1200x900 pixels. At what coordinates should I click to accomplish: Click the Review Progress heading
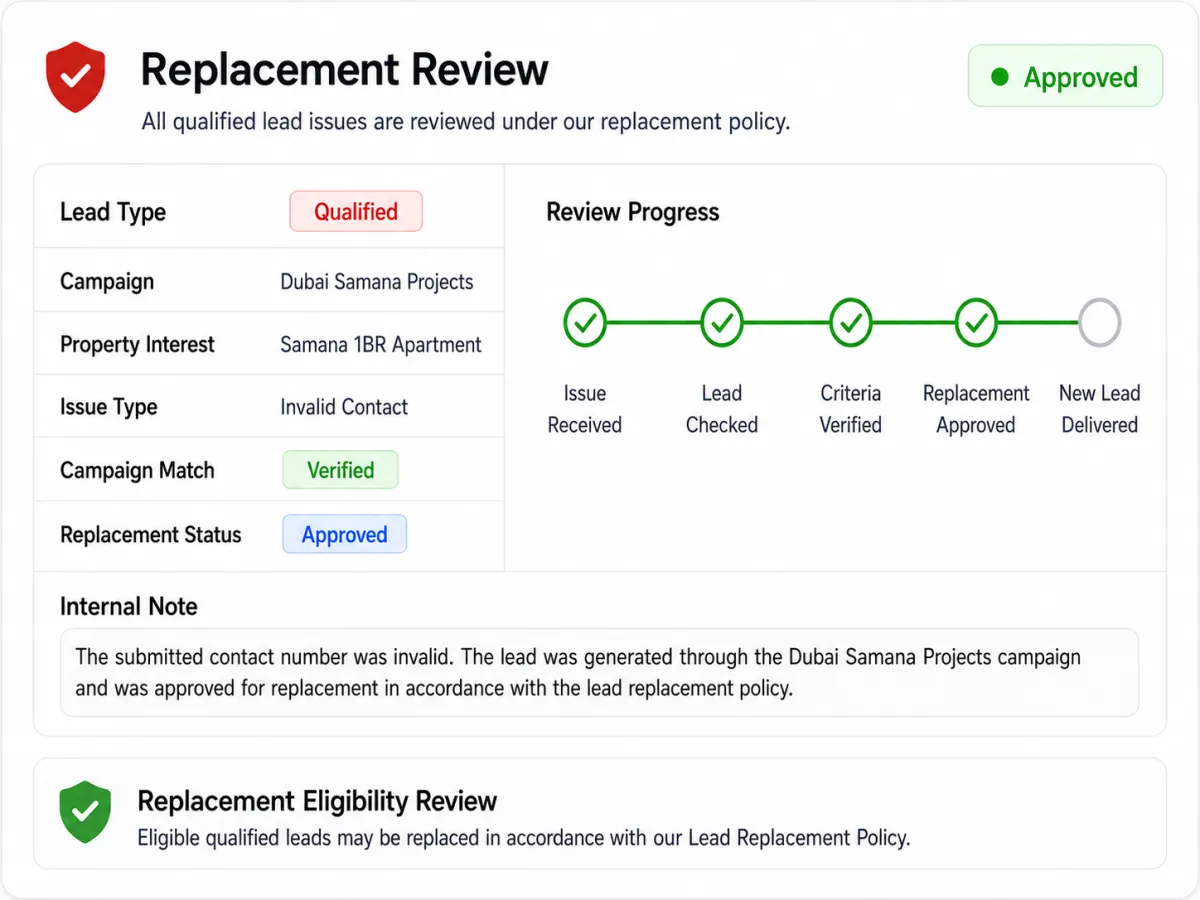[633, 212]
